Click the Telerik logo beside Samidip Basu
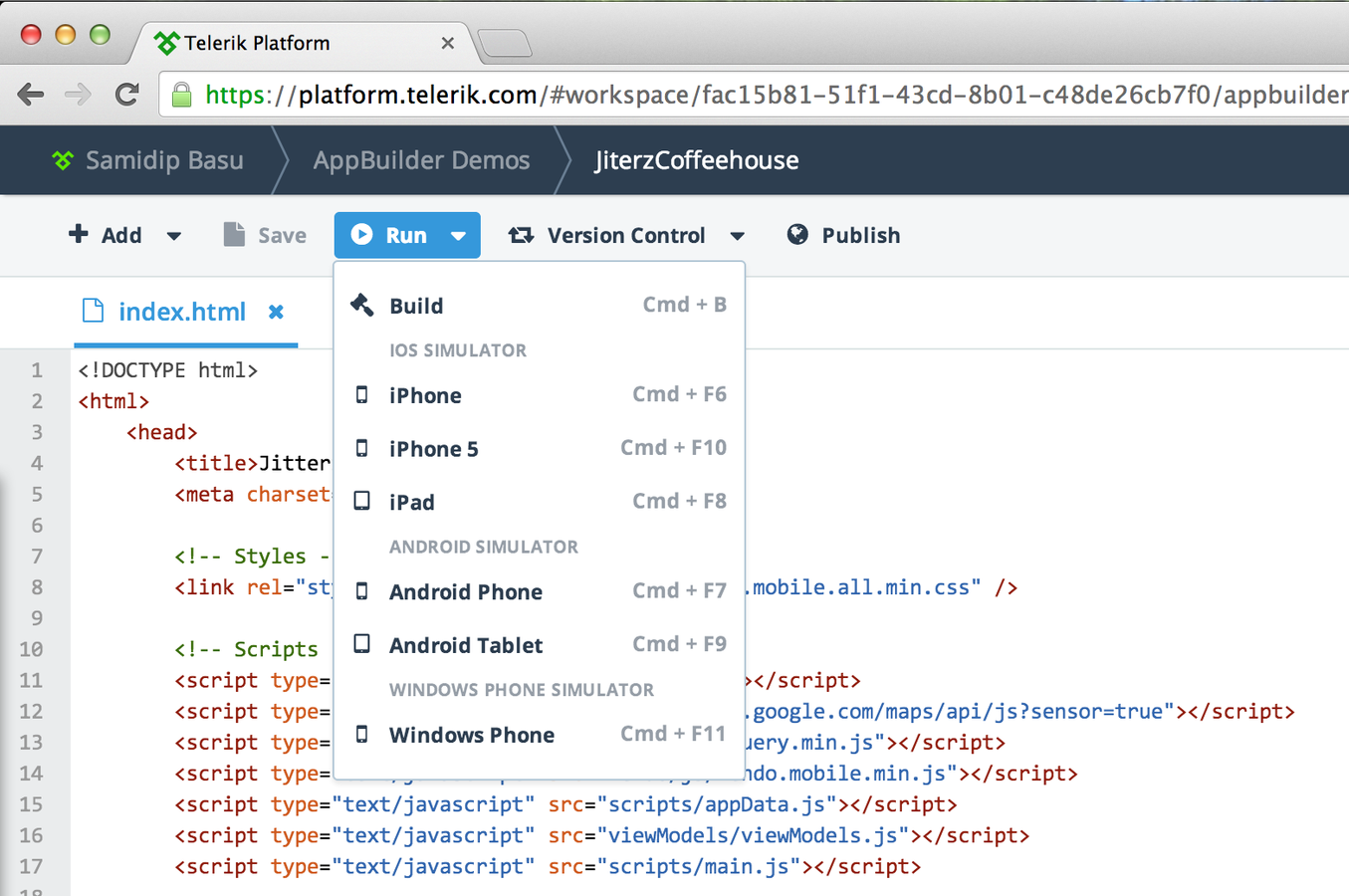Viewport: 1349px width, 896px height. (63, 160)
